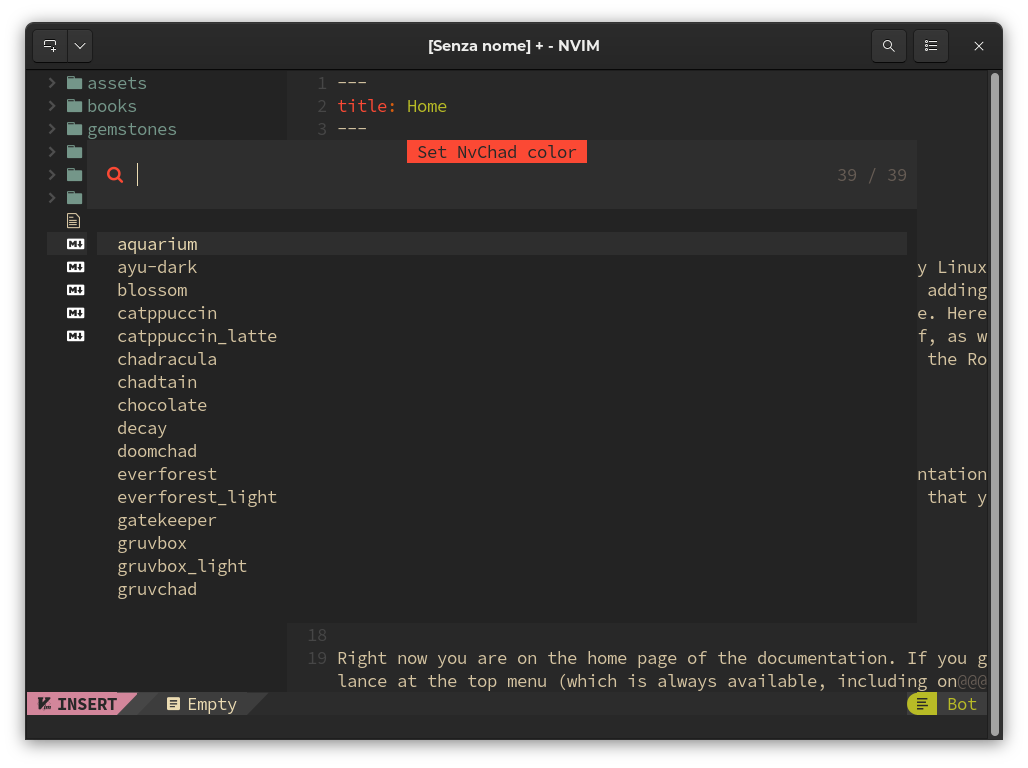The image size is (1028, 768).
Task: Click the magnifying glass search icon in titlebar
Action: pyautogui.click(x=889, y=46)
